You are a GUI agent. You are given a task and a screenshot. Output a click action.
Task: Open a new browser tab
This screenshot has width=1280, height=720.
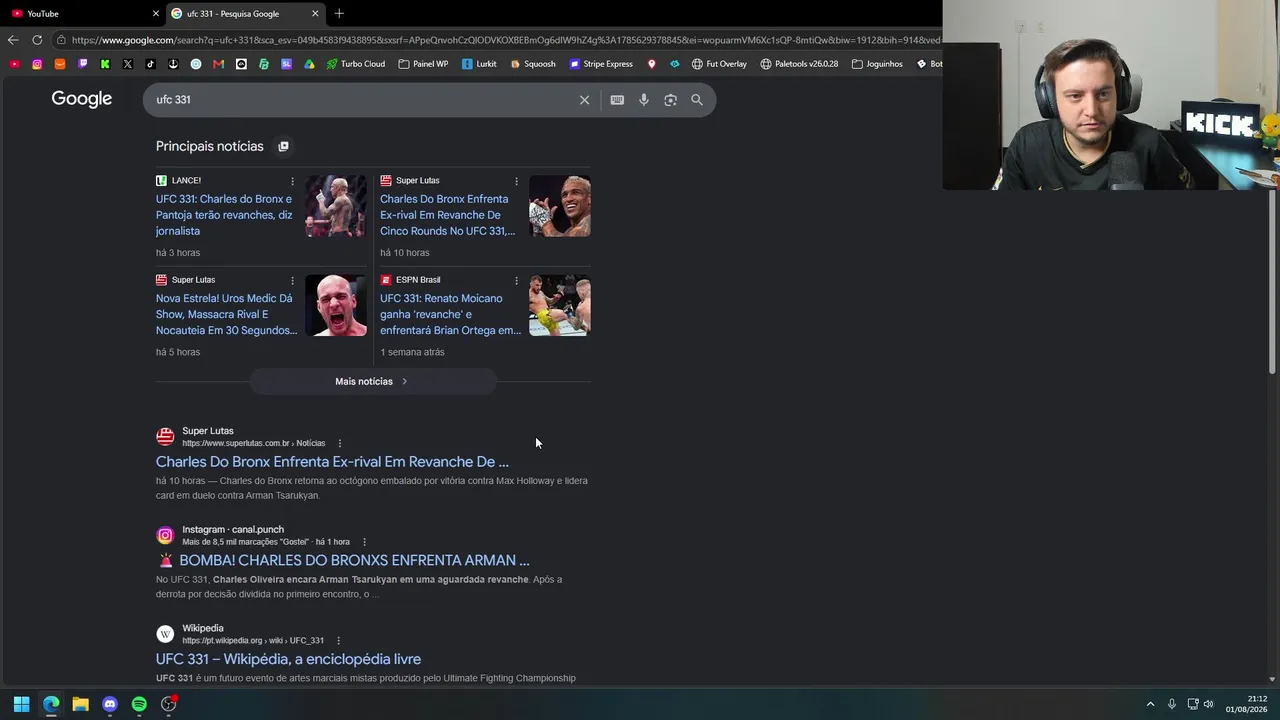point(339,13)
